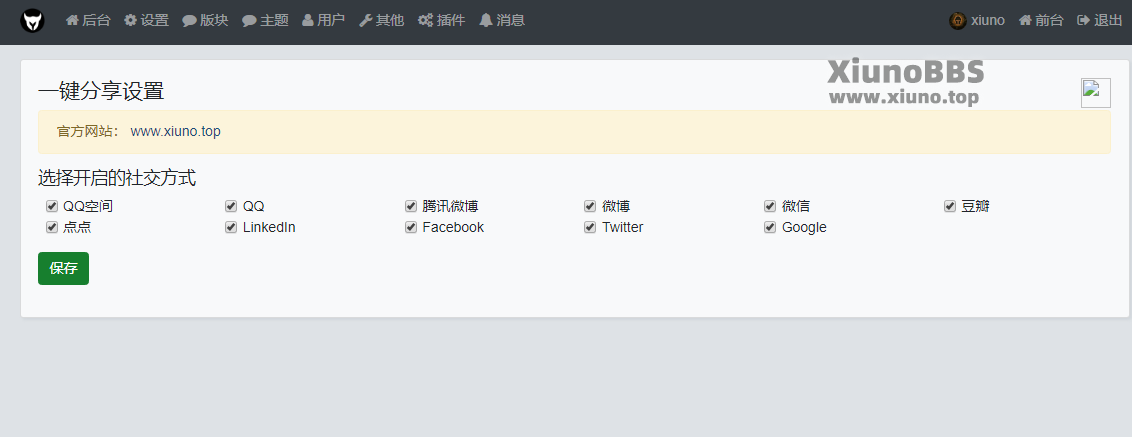Click the broken image icon at top right
The width and height of the screenshot is (1132, 437).
1095,93
